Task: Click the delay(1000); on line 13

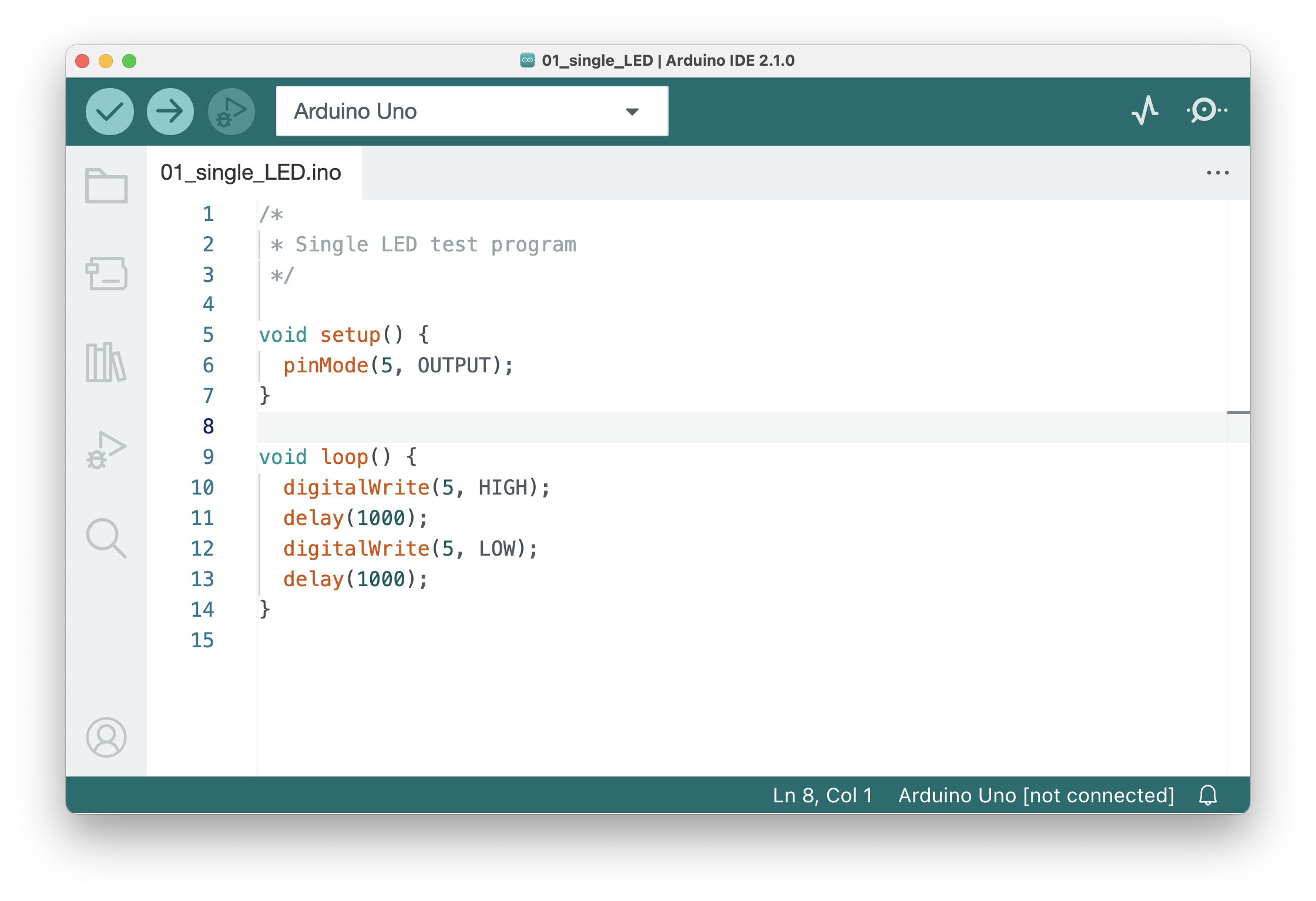Action: [355, 579]
